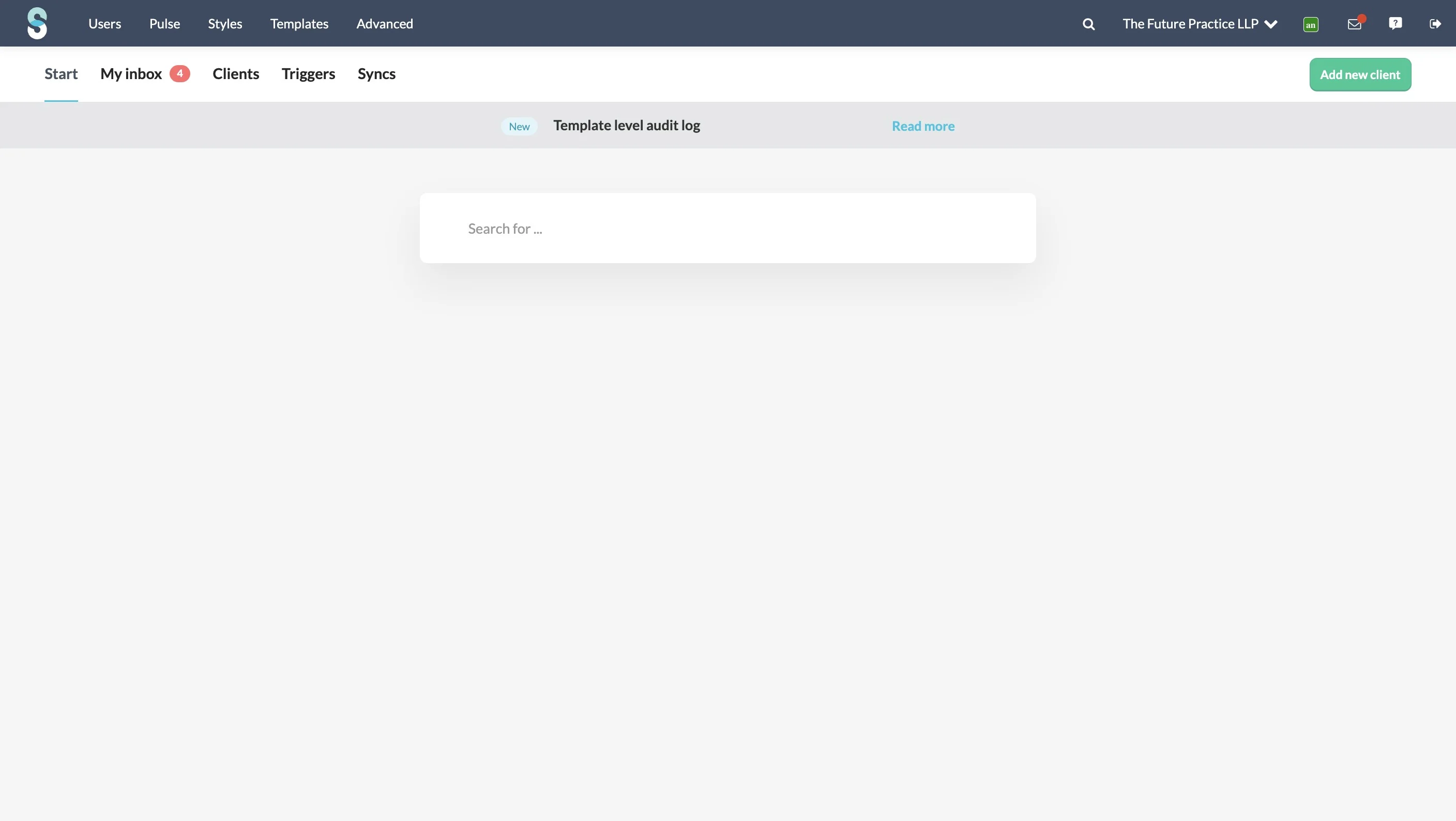The image size is (1456, 821).
Task: Click the green 'an' user avatar icon
Action: [x=1311, y=24]
